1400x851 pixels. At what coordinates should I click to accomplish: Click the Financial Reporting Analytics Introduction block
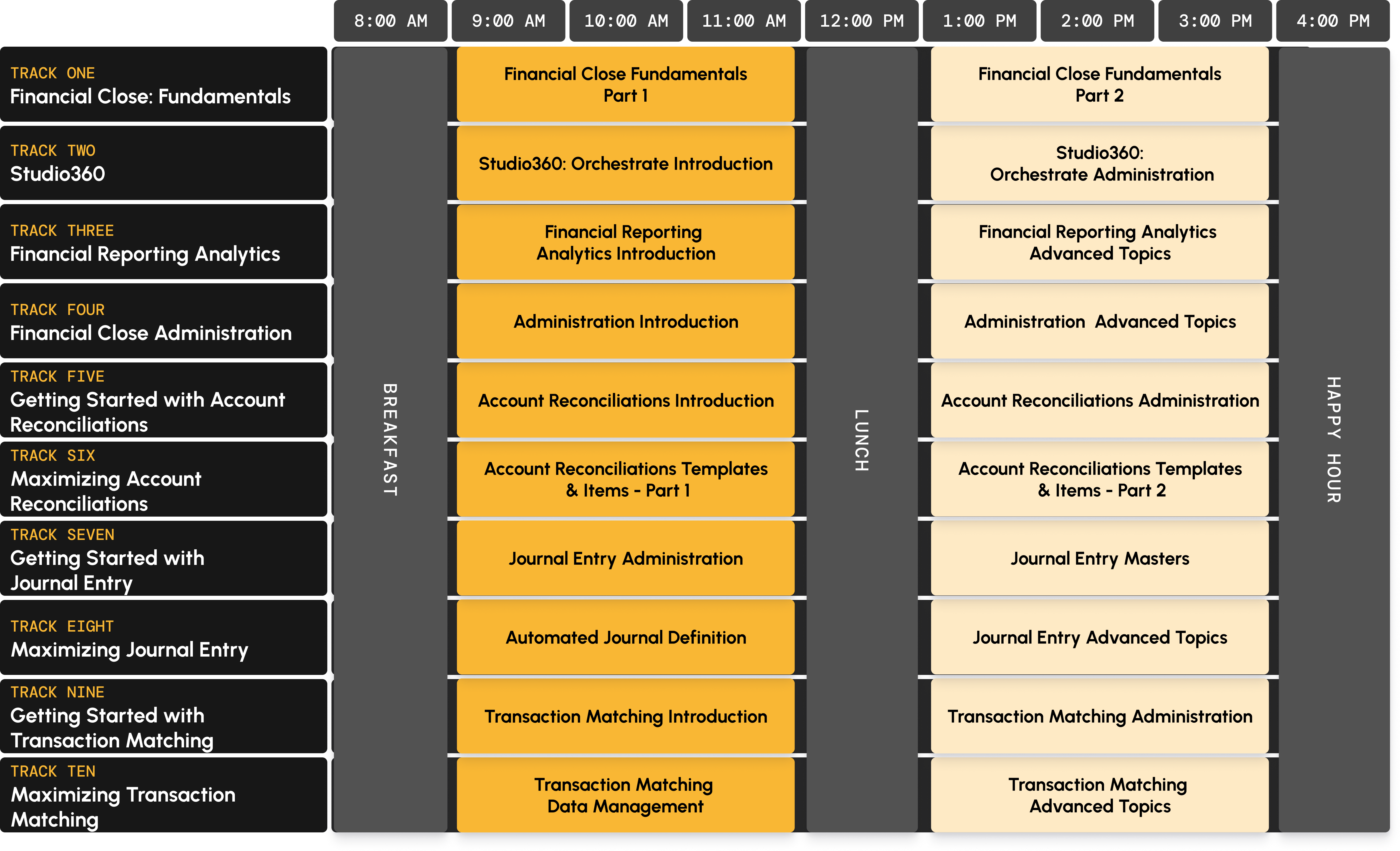click(625, 242)
